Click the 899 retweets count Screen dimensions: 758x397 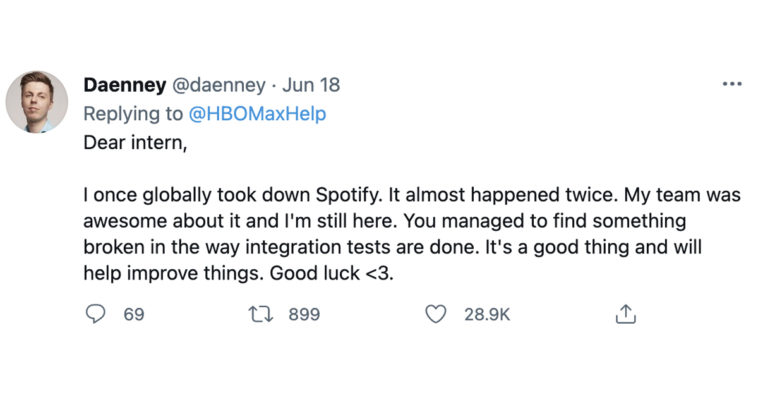pyautogui.click(x=304, y=314)
